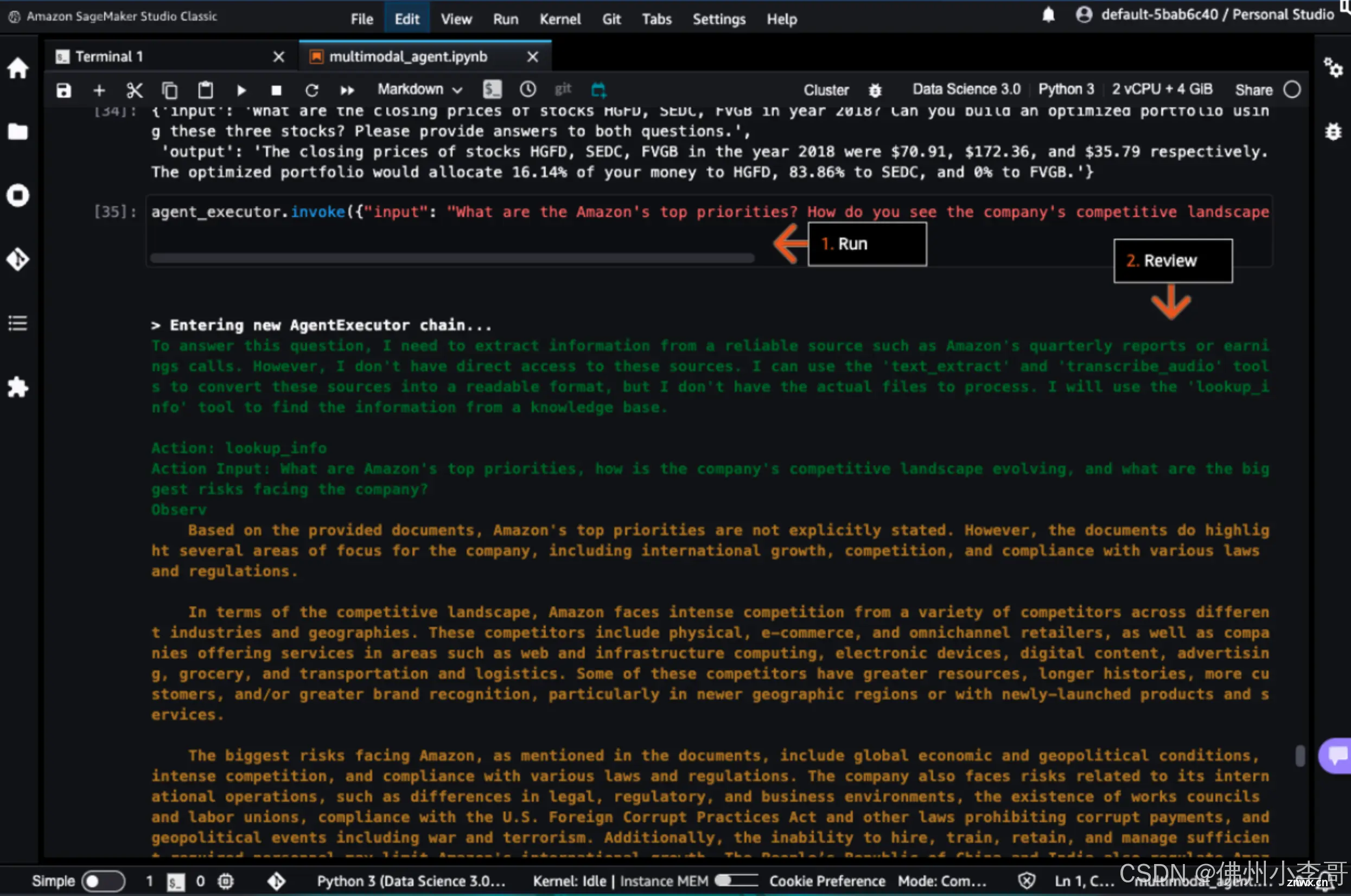Open the Home icon in left sidebar
The width and height of the screenshot is (1351, 896).
click(x=18, y=68)
